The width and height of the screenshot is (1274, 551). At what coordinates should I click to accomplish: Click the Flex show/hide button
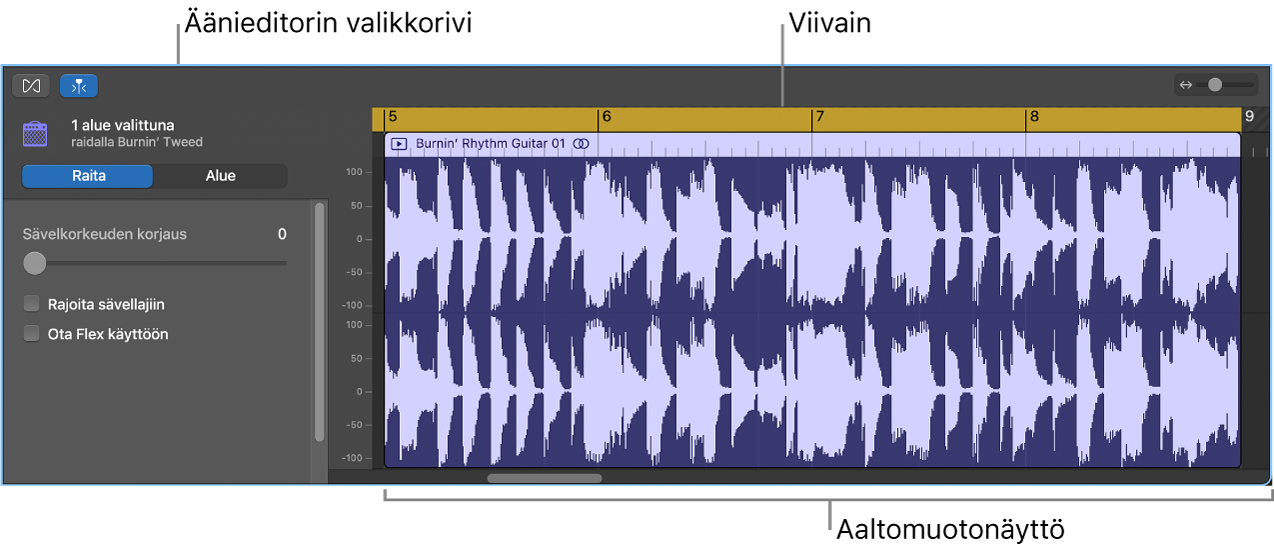click(x=31, y=86)
